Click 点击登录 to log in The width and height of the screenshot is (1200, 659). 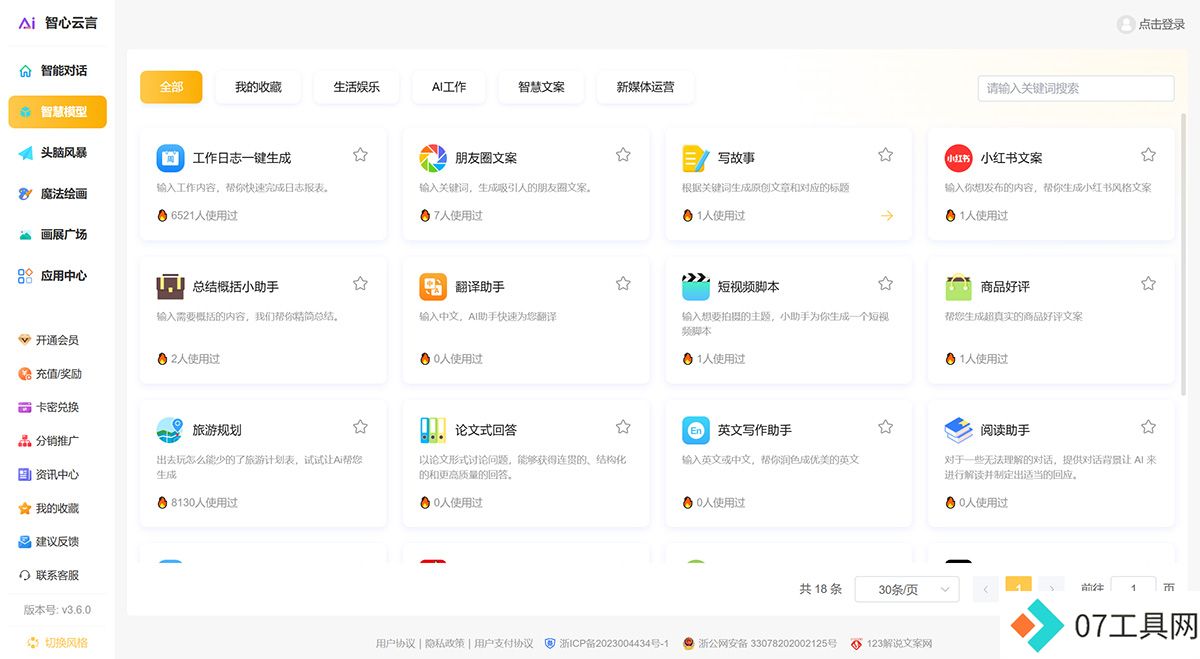(1161, 24)
